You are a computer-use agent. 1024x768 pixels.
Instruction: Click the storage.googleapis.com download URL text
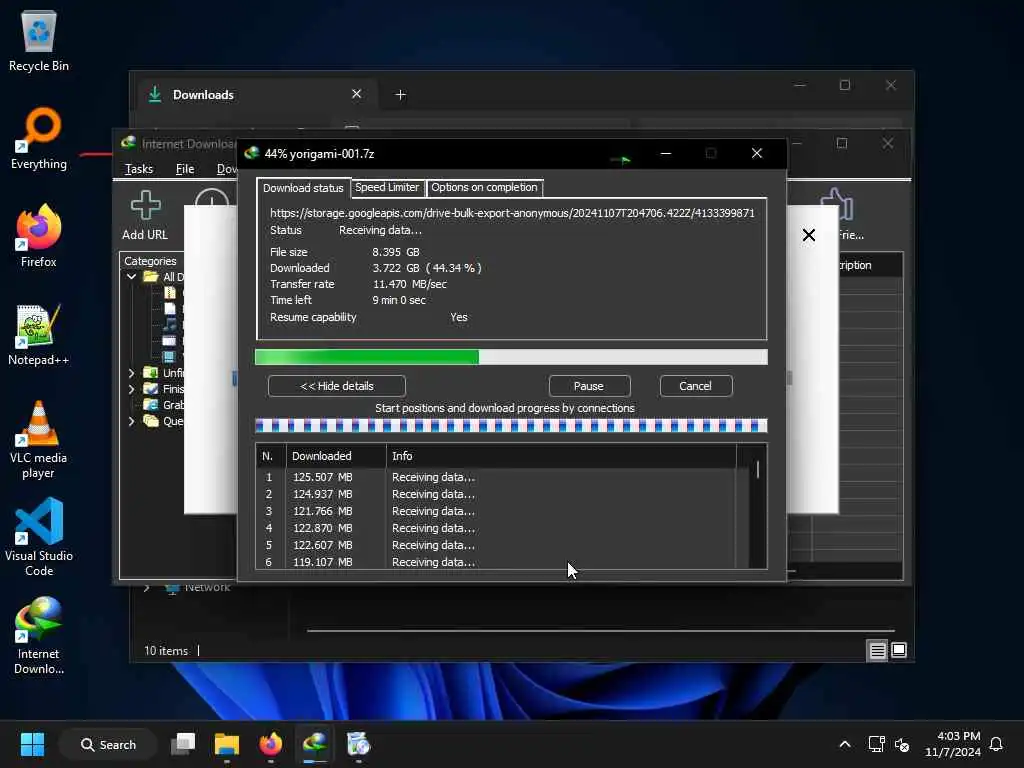512,213
